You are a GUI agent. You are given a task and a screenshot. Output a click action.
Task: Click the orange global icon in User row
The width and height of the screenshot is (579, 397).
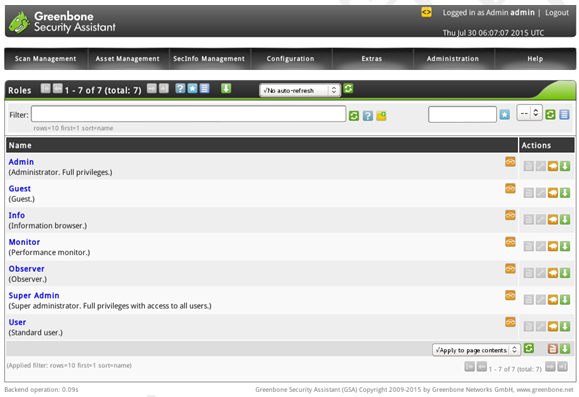pyautogui.click(x=510, y=322)
